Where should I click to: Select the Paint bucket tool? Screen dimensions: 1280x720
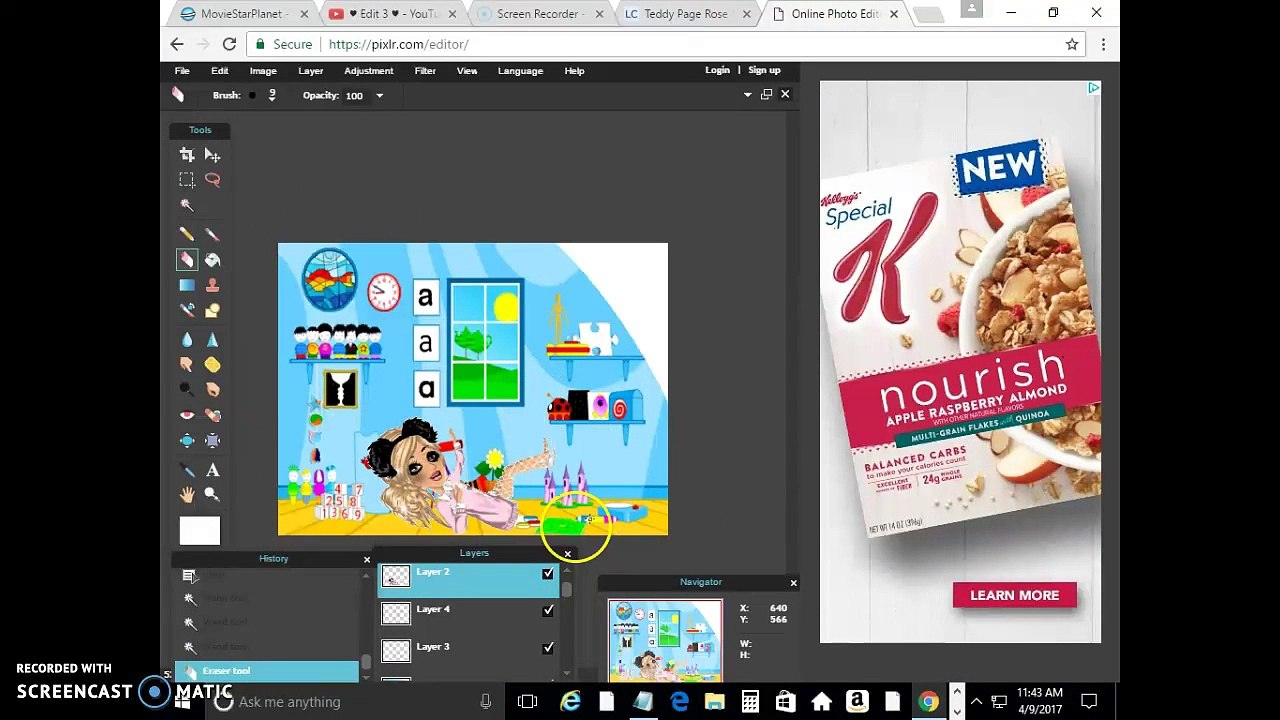[x=212, y=260]
